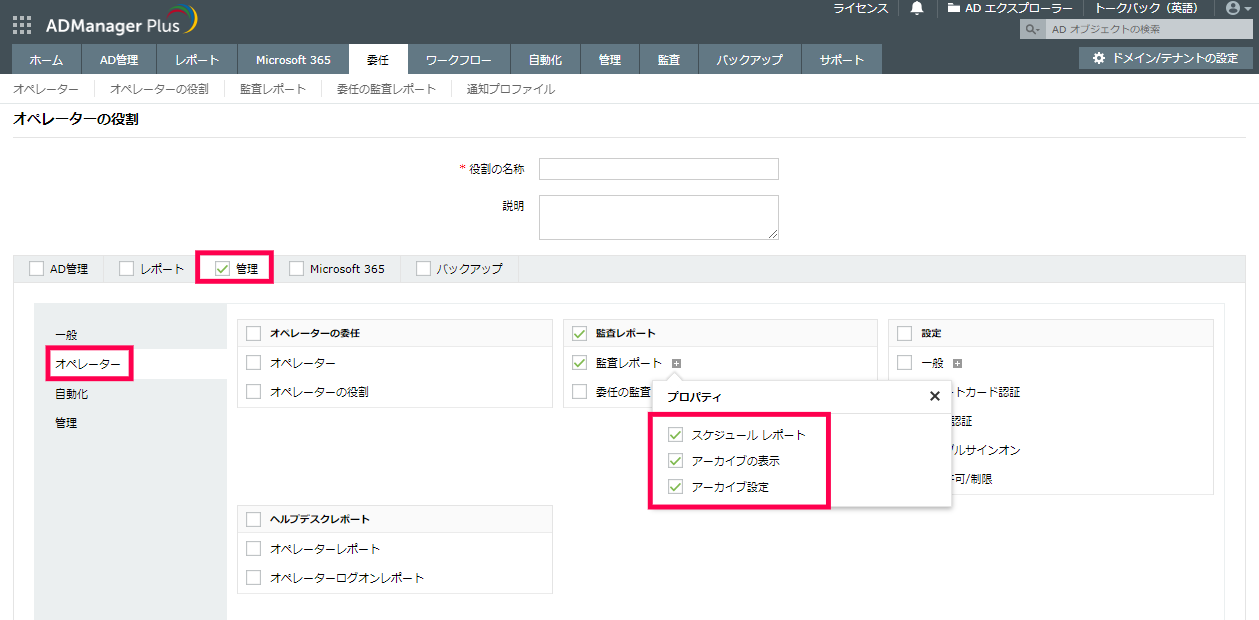The height and width of the screenshot is (620, 1259).
Task: Click the user account avatar icon
Action: pos(1233,9)
